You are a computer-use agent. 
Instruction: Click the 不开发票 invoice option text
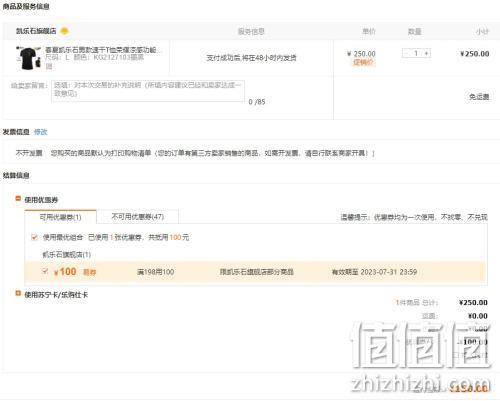pyautogui.click(x=29, y=153)
